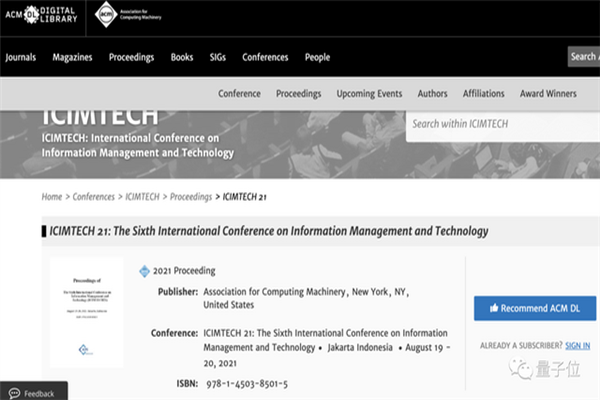
Task: Click Jakarta Indonesia location text
Action: (x=360, y=348)
